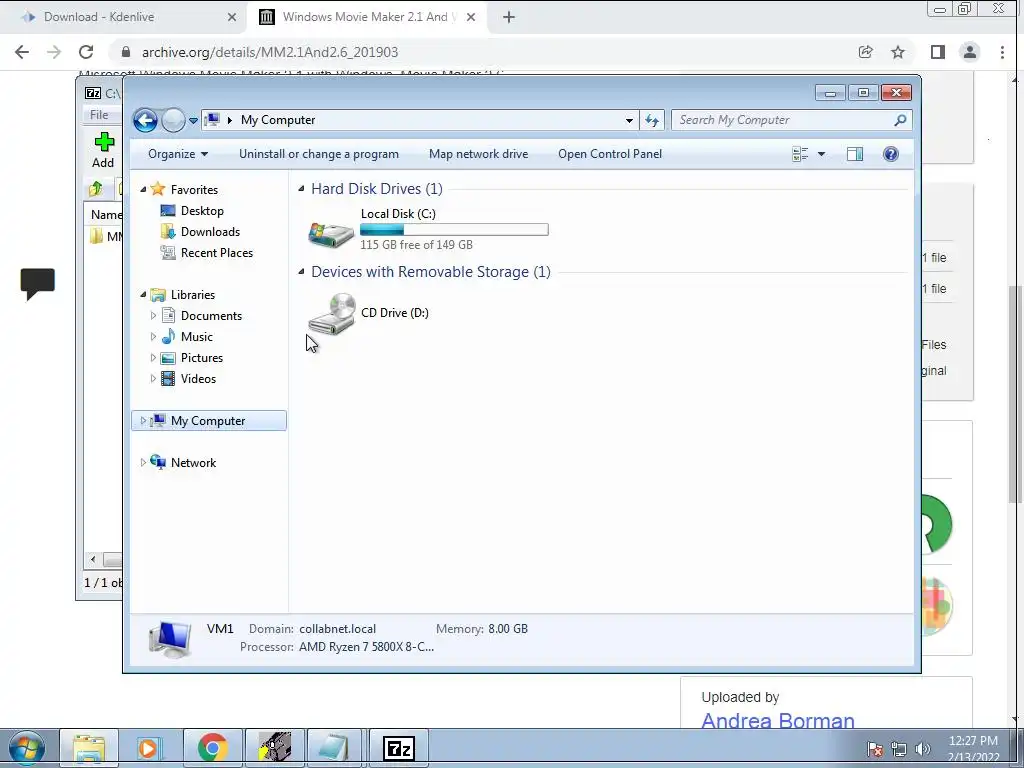The image size is (1024, 768).
Task: Collapse Devices with Removable Storage group
Action: [301, 272]
